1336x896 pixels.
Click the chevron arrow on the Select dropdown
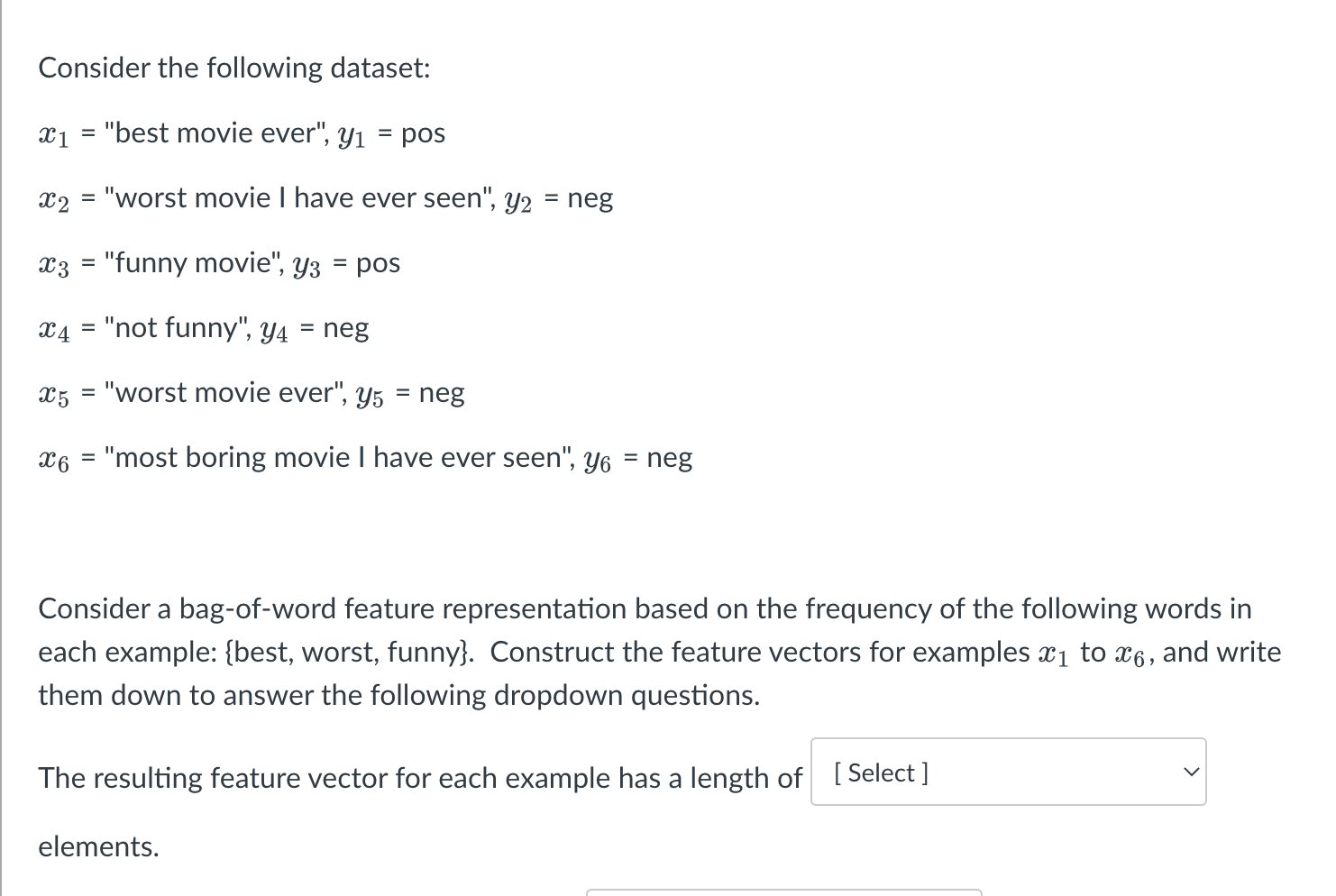[1191, 773]
